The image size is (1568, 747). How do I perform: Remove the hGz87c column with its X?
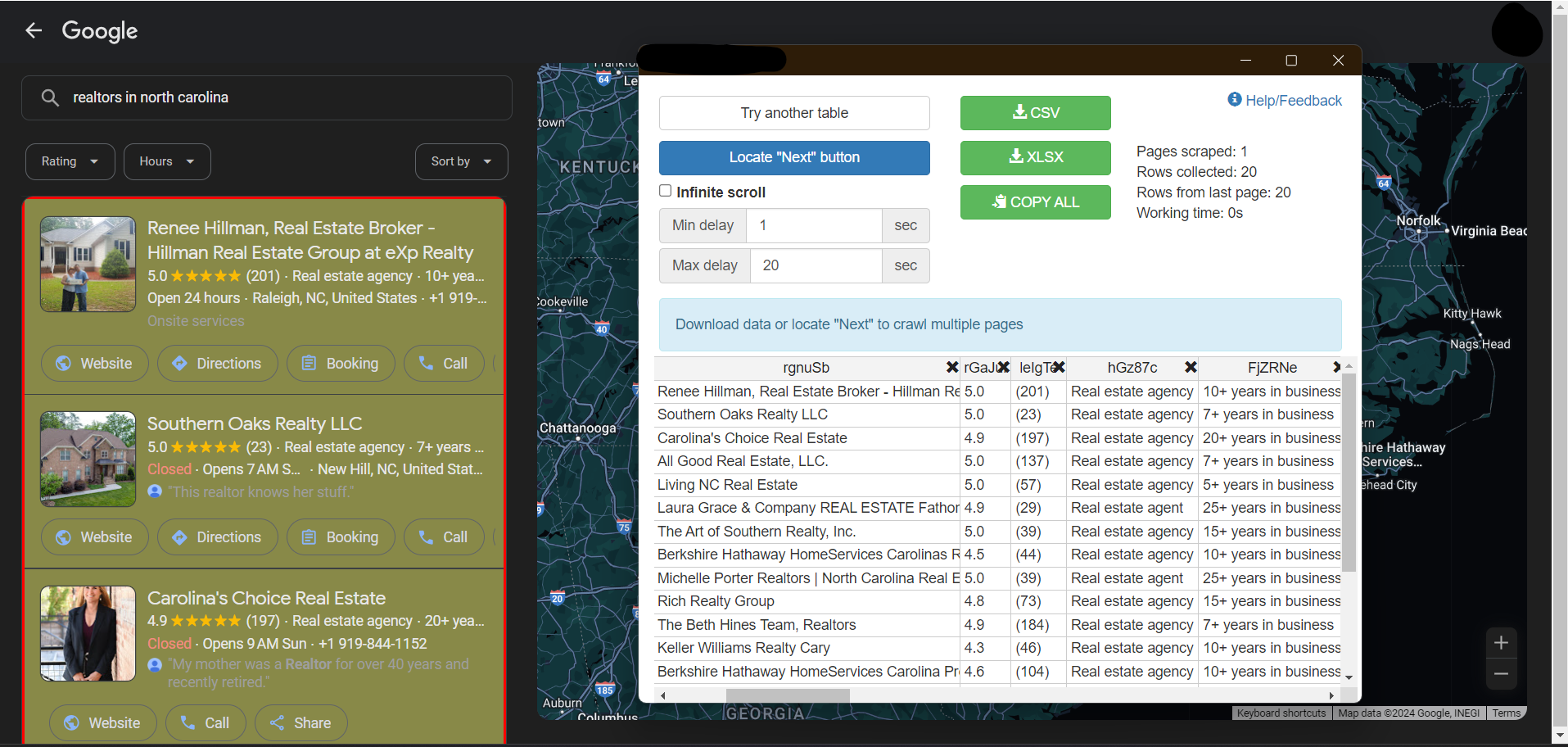[1191, 368]
